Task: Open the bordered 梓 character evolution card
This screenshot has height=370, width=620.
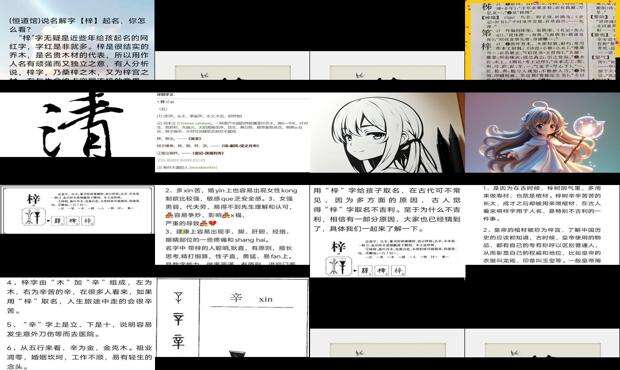Action: pos(77,210)
